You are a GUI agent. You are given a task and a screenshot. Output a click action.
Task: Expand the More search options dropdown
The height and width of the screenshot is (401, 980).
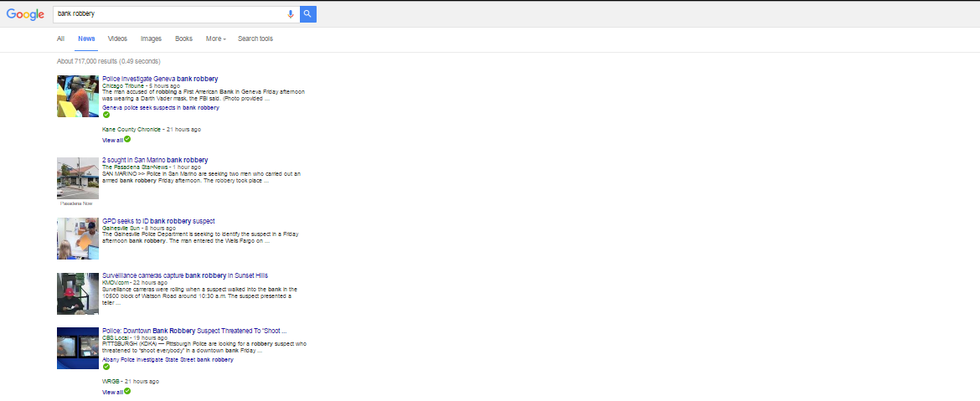[x=215, y=39]
